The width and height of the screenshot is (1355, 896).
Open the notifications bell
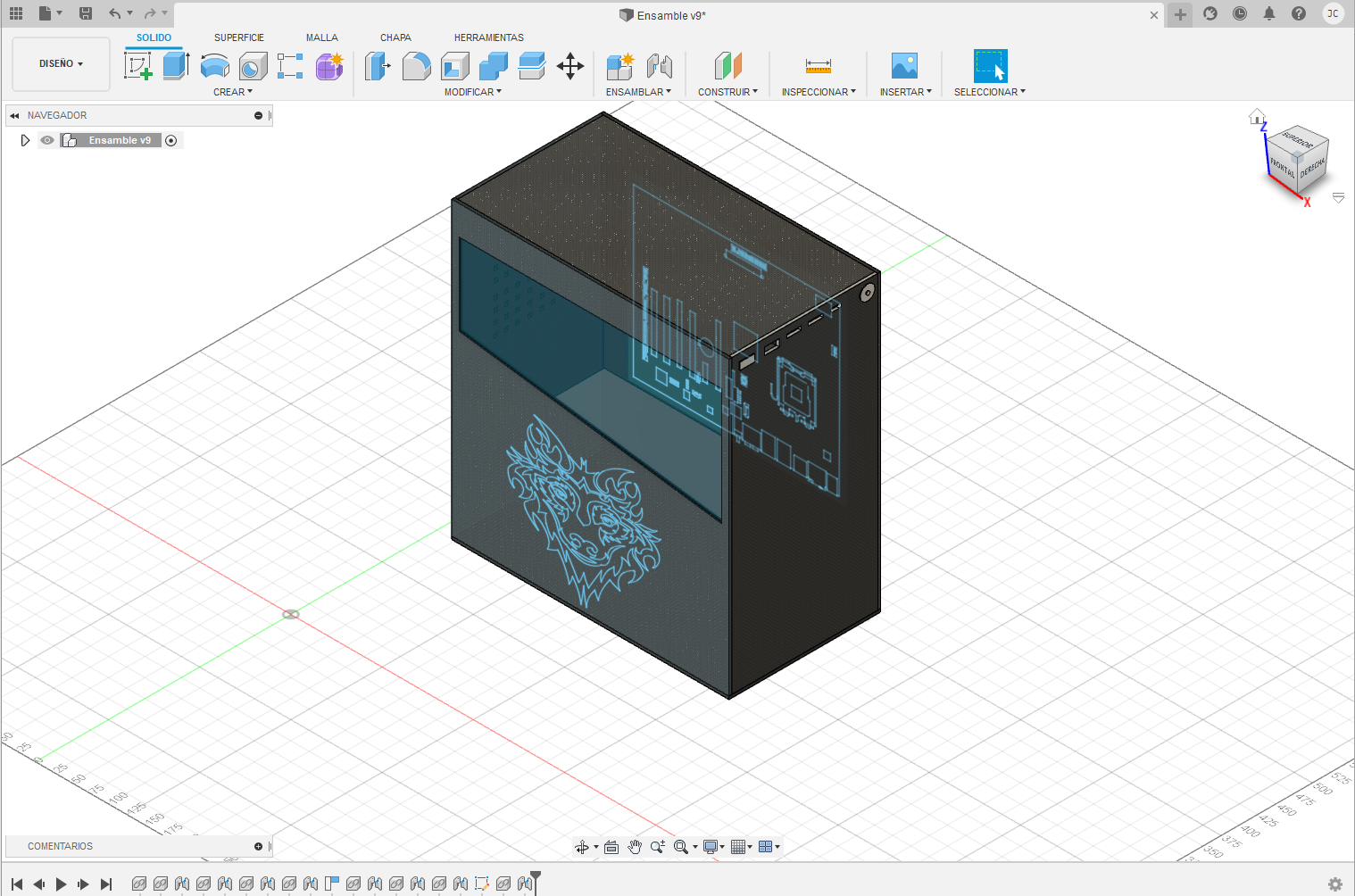click(1269, 13)
